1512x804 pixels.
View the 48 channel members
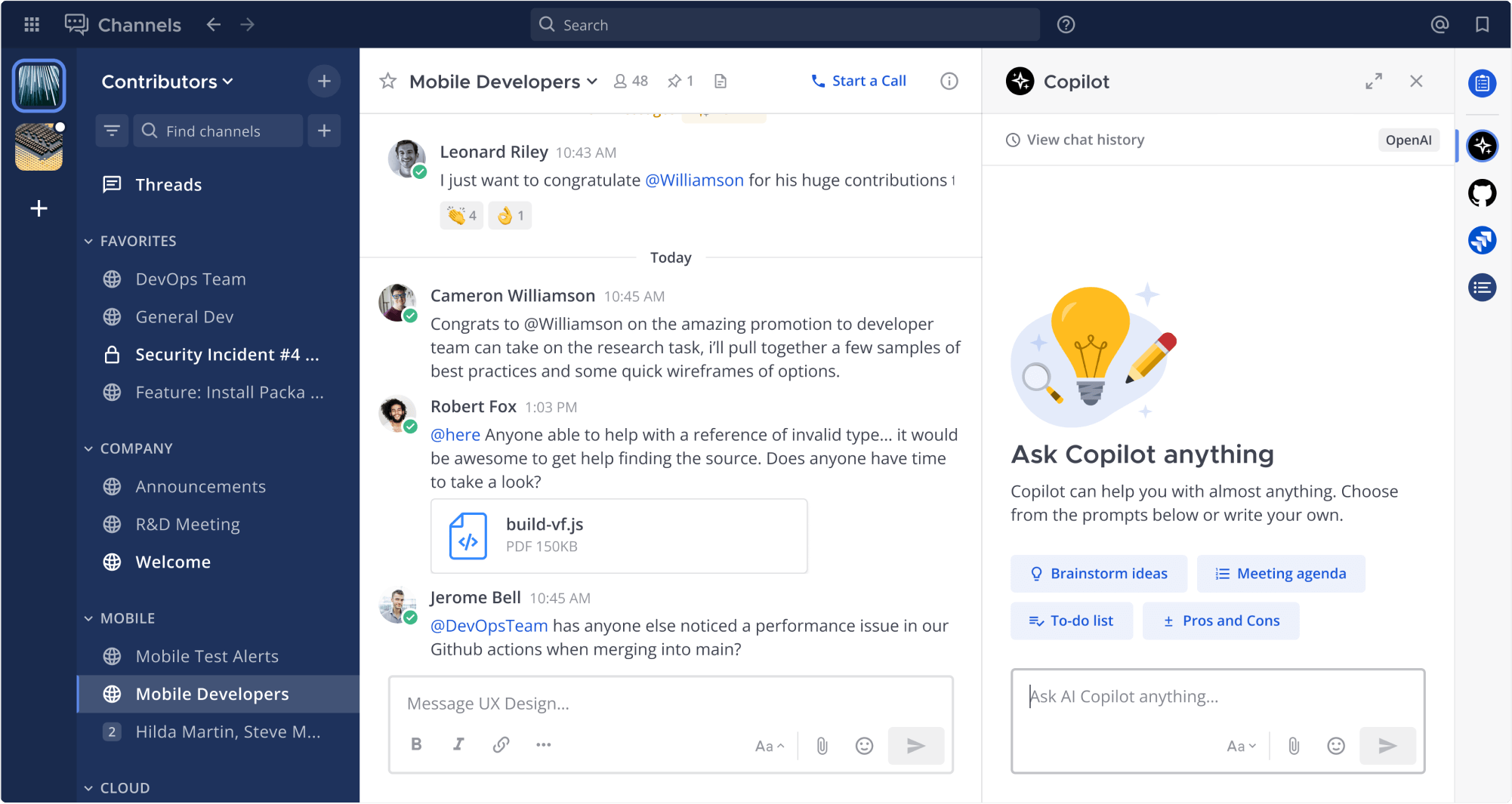[x=631, y=81]
